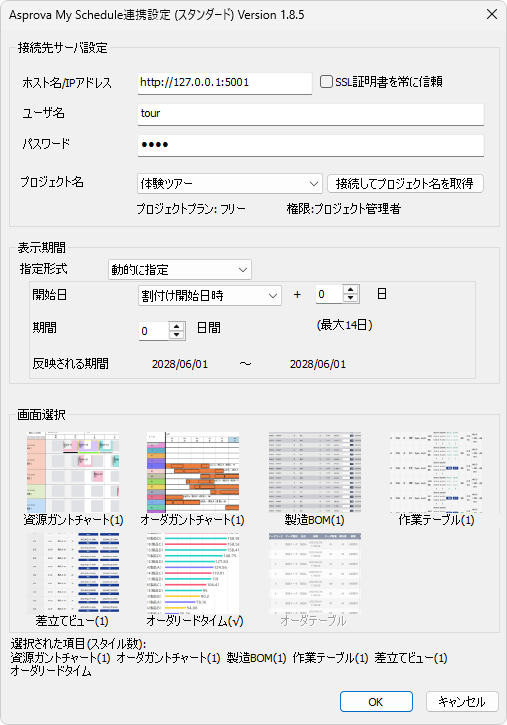Increase the 開始日 offset days spinner

(351, 289)
